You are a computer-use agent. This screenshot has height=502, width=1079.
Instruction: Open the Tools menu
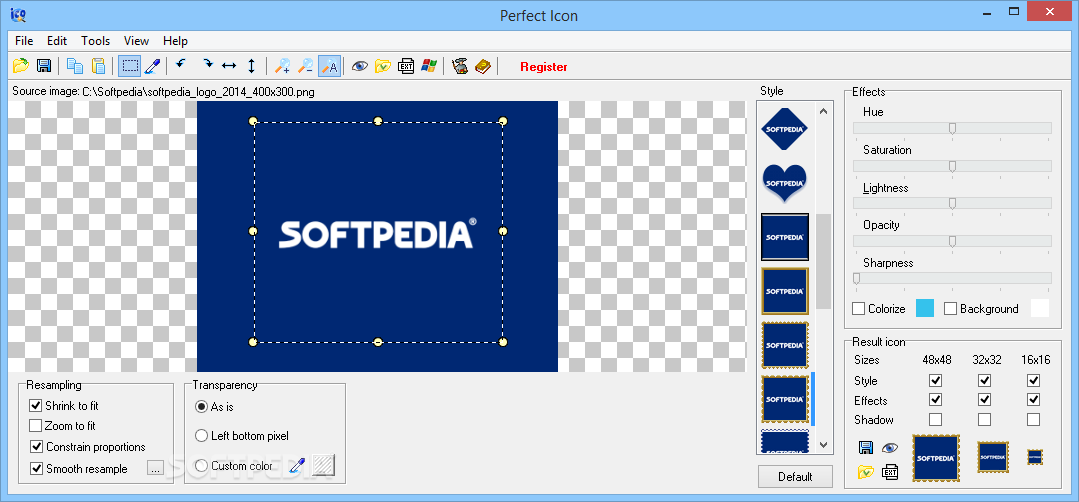[x=96, y=41]
